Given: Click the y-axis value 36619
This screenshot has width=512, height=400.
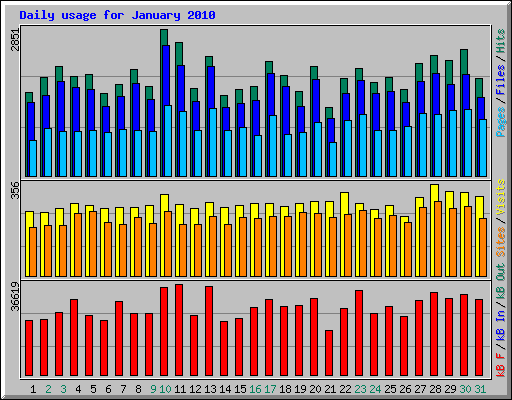Looking at the screenshot, I should point(15,296).
